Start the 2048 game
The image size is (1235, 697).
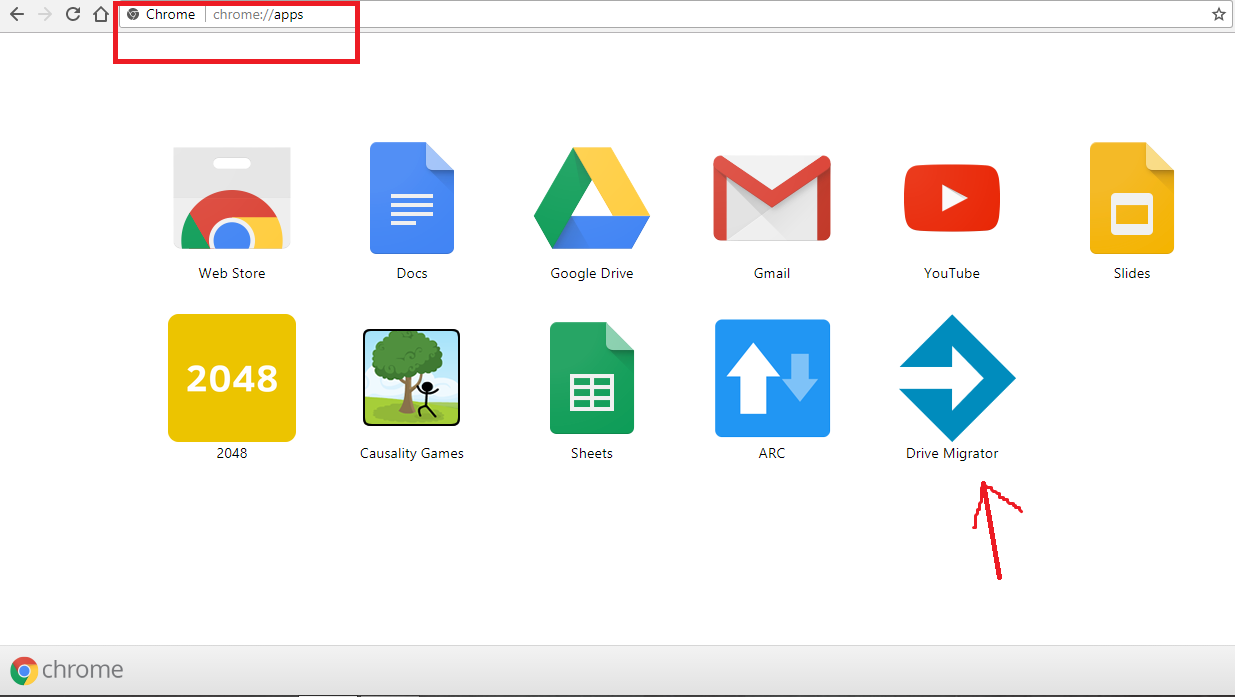(x=231, y=377)
